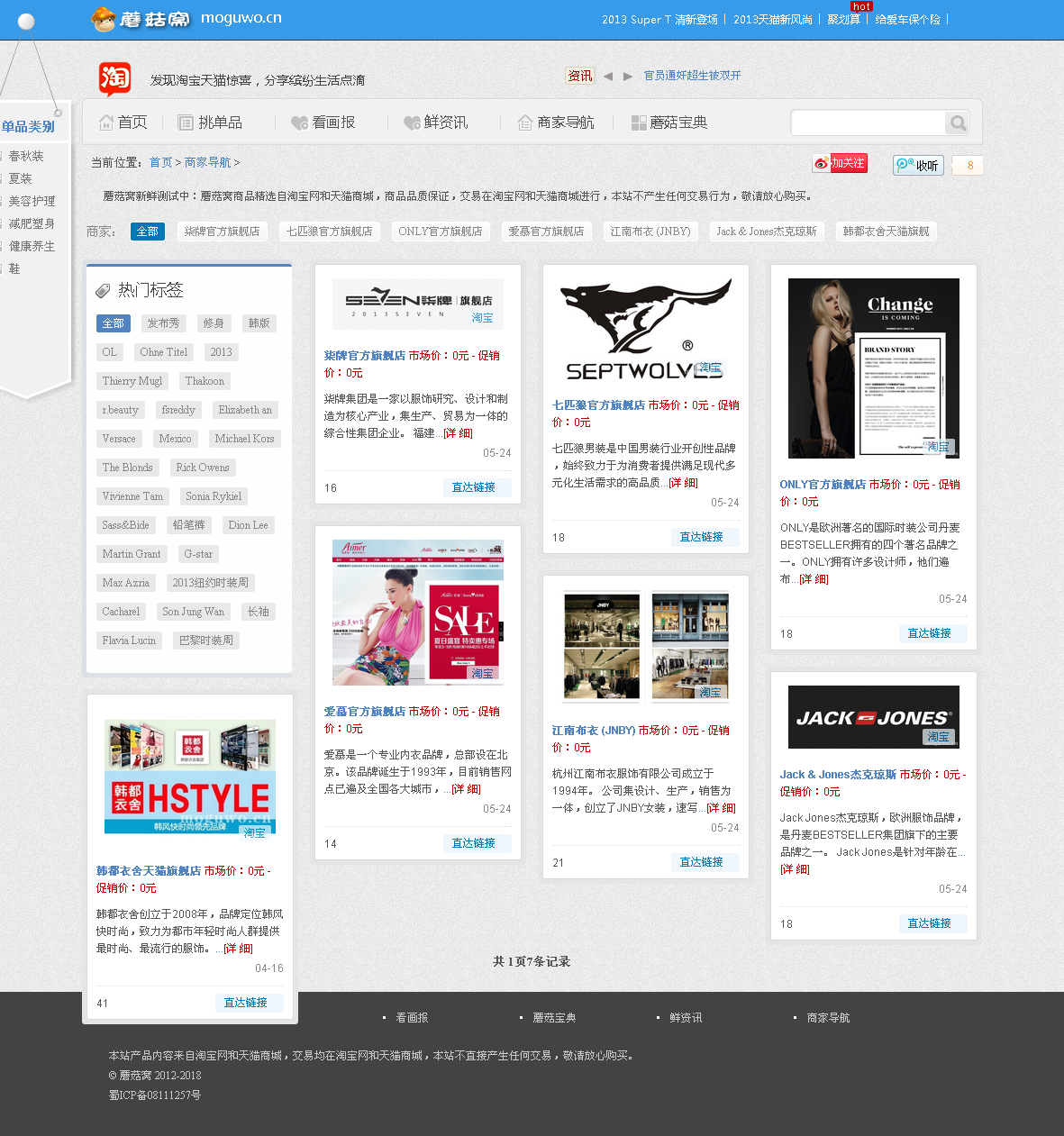
Task: Select the 全部 merchant filter
Action: pos(147,232)
